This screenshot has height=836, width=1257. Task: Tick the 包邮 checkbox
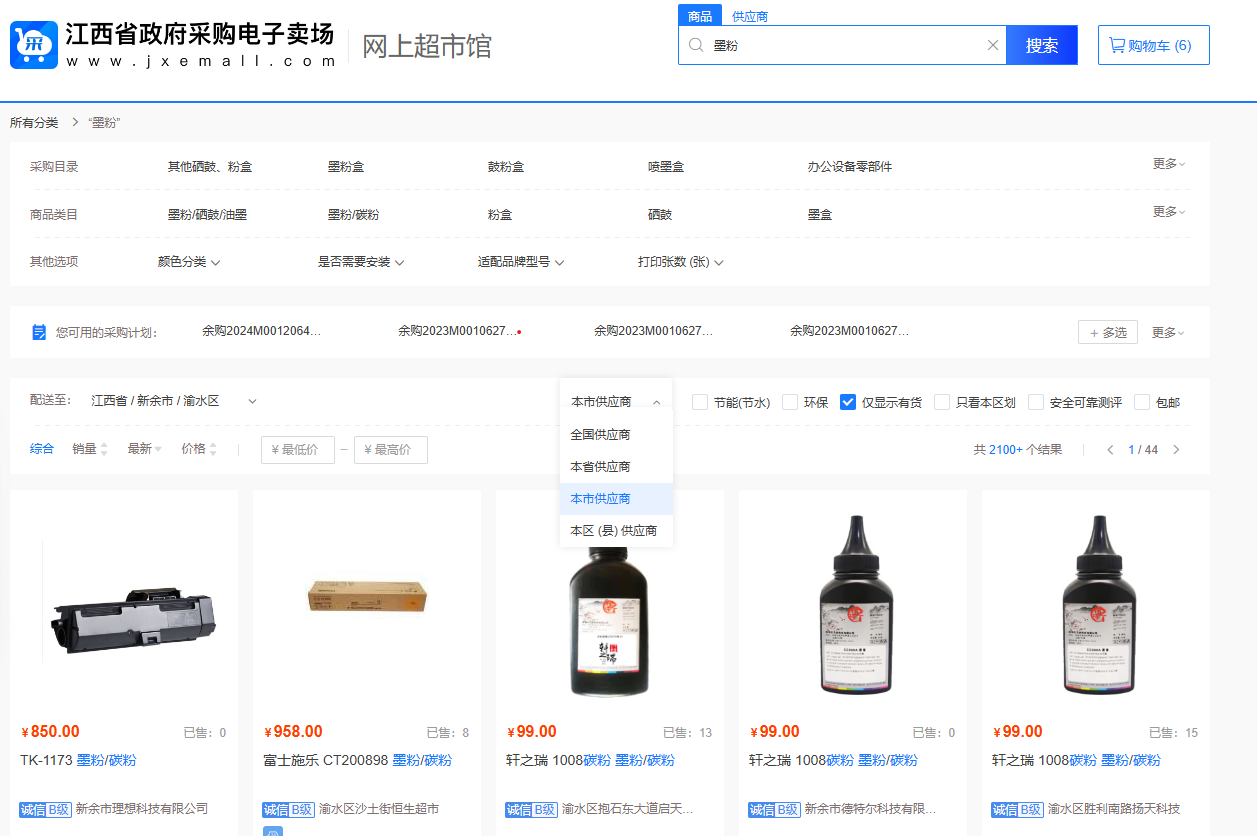(1142, 402)
